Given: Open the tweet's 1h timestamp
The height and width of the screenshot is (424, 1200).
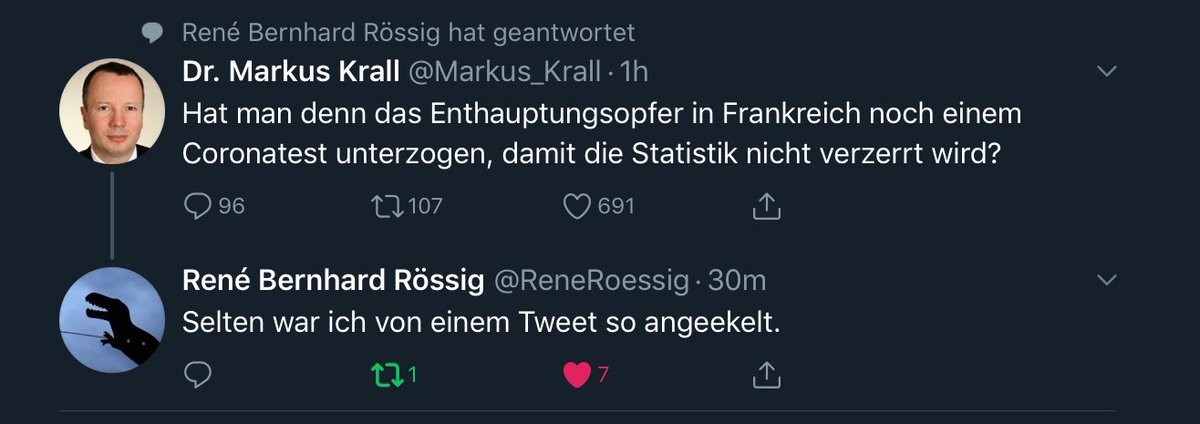Looking at the screenshot, I should (635, 71).
